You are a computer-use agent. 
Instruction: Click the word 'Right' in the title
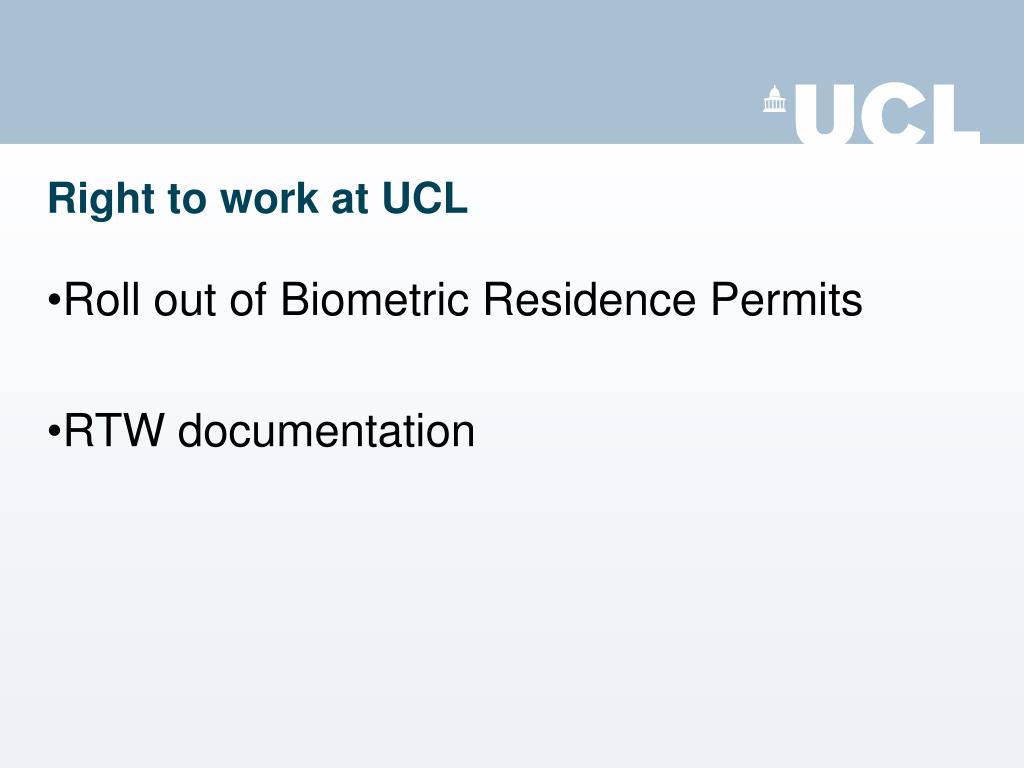click(101, 199)
